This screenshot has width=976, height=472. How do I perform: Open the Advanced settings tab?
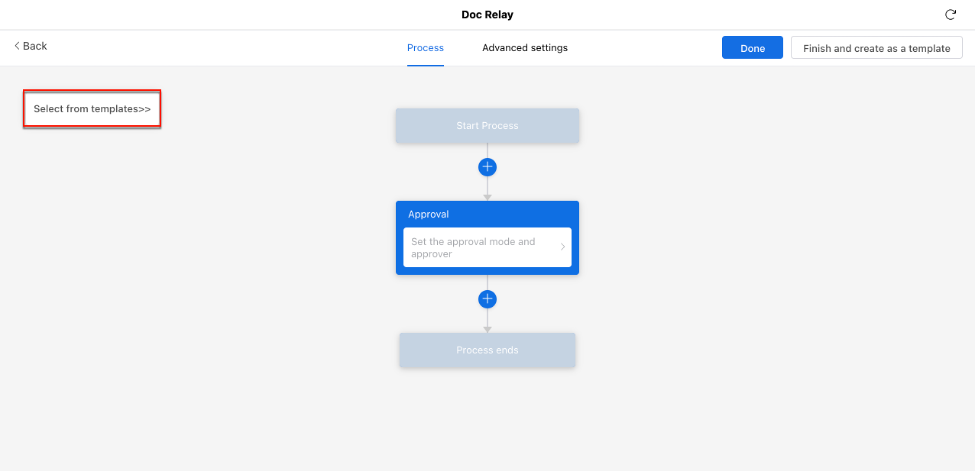click(x=524, y=48)
